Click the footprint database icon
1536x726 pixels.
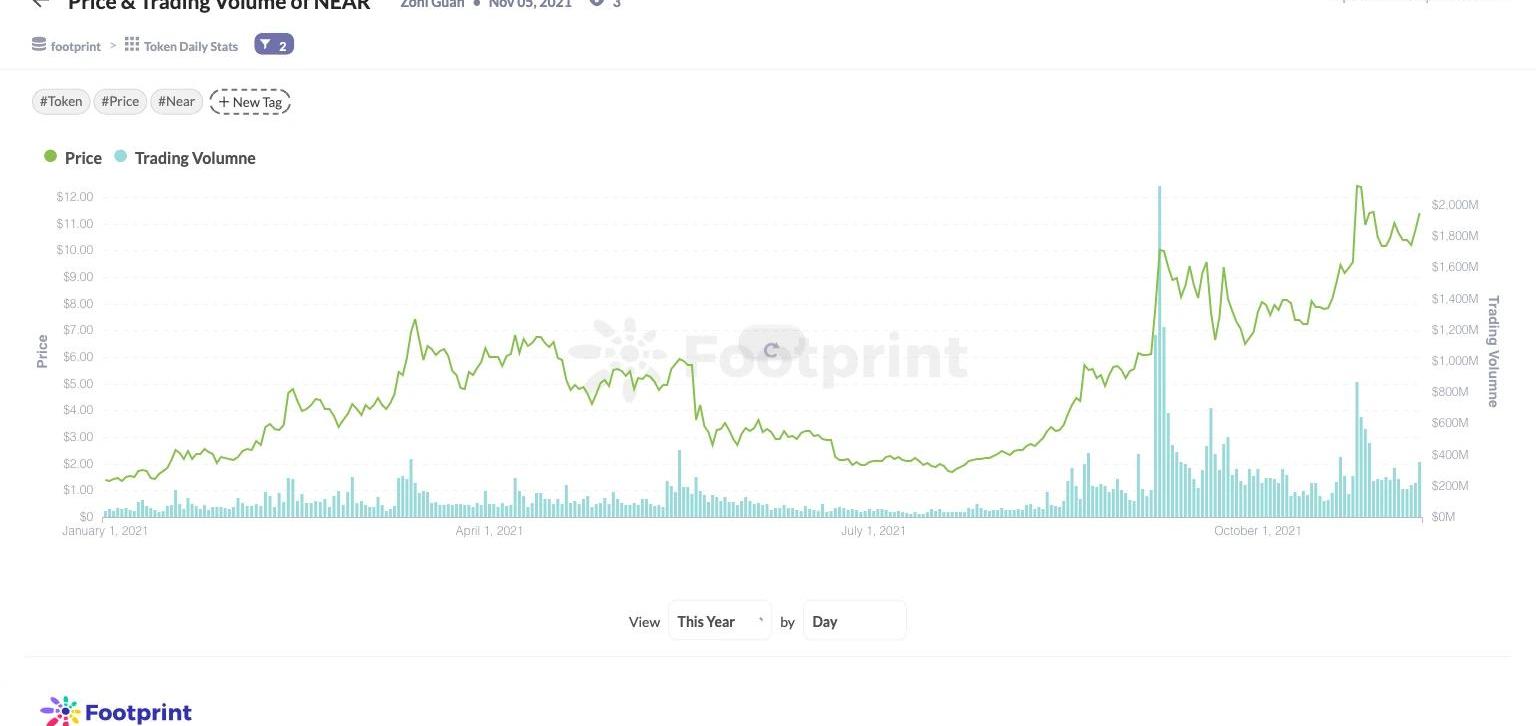point(39,45)
